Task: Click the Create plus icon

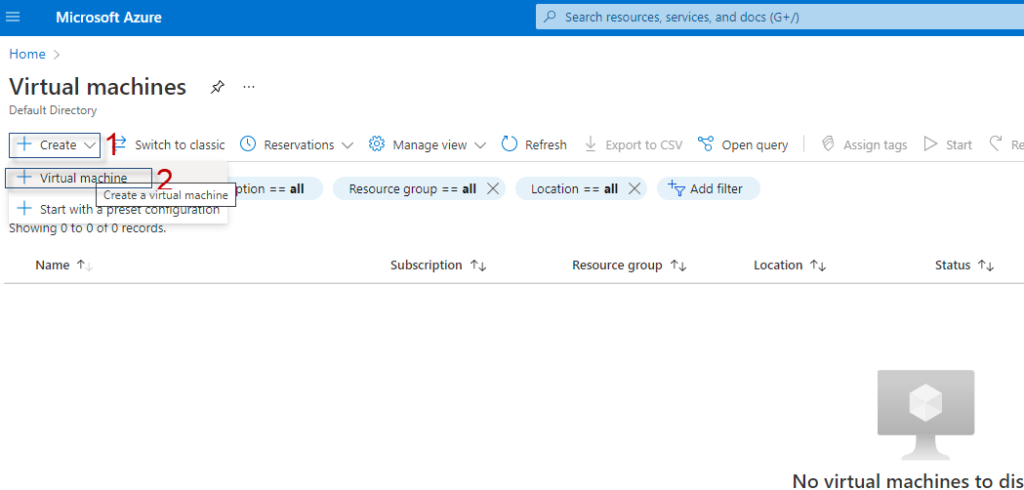Action: 24,144
